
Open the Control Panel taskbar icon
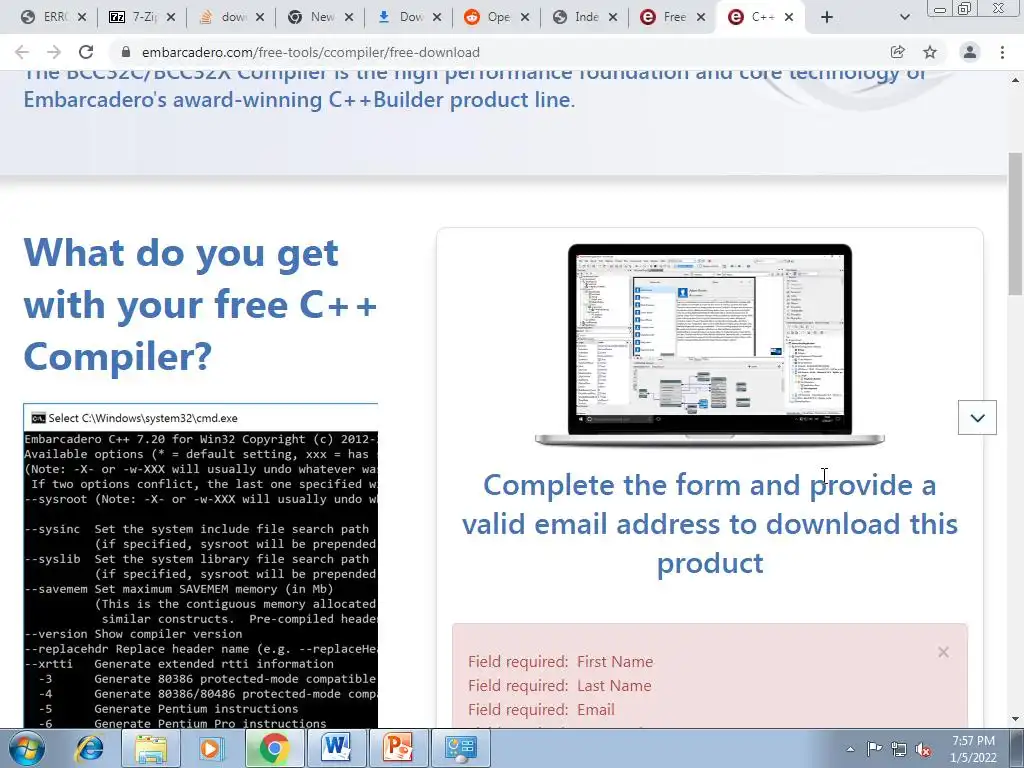(x=460, y=748)
